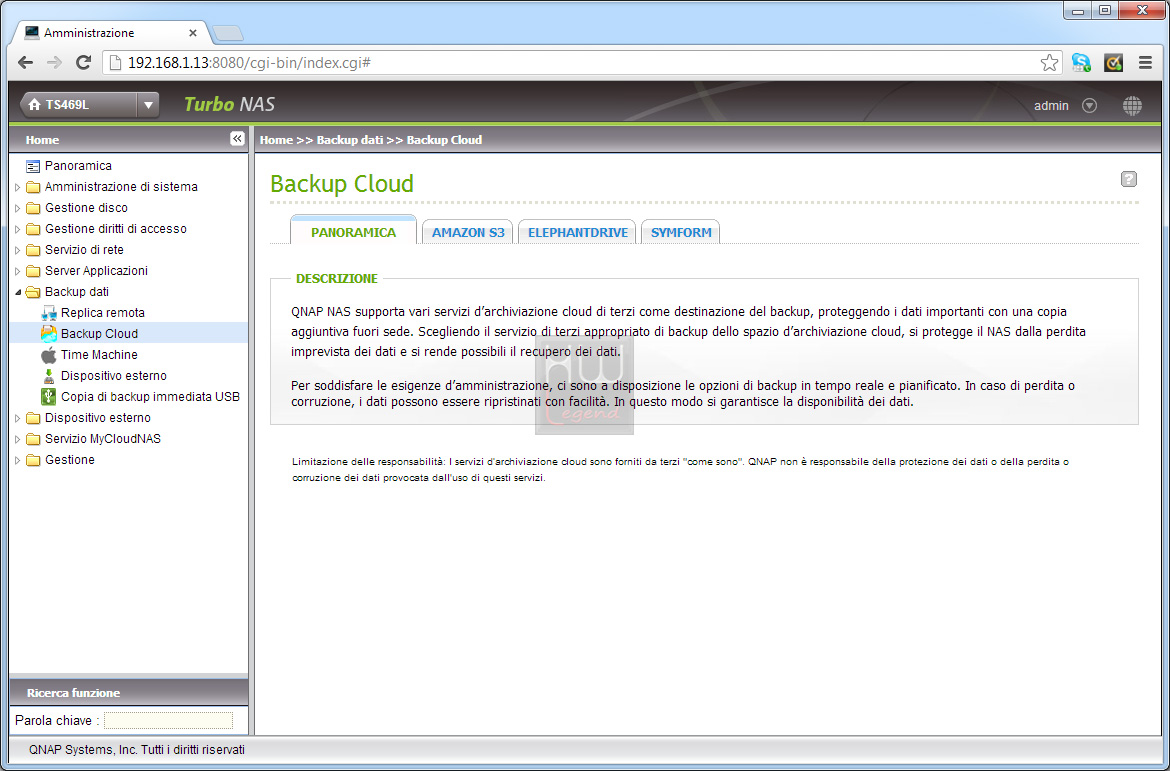Image resolution: width=1170 pixels, height=771 pixels.
Task: Switch to the ELEPHANTDRIVE tab
Action: pyautogui.click(x=578, y=232)
